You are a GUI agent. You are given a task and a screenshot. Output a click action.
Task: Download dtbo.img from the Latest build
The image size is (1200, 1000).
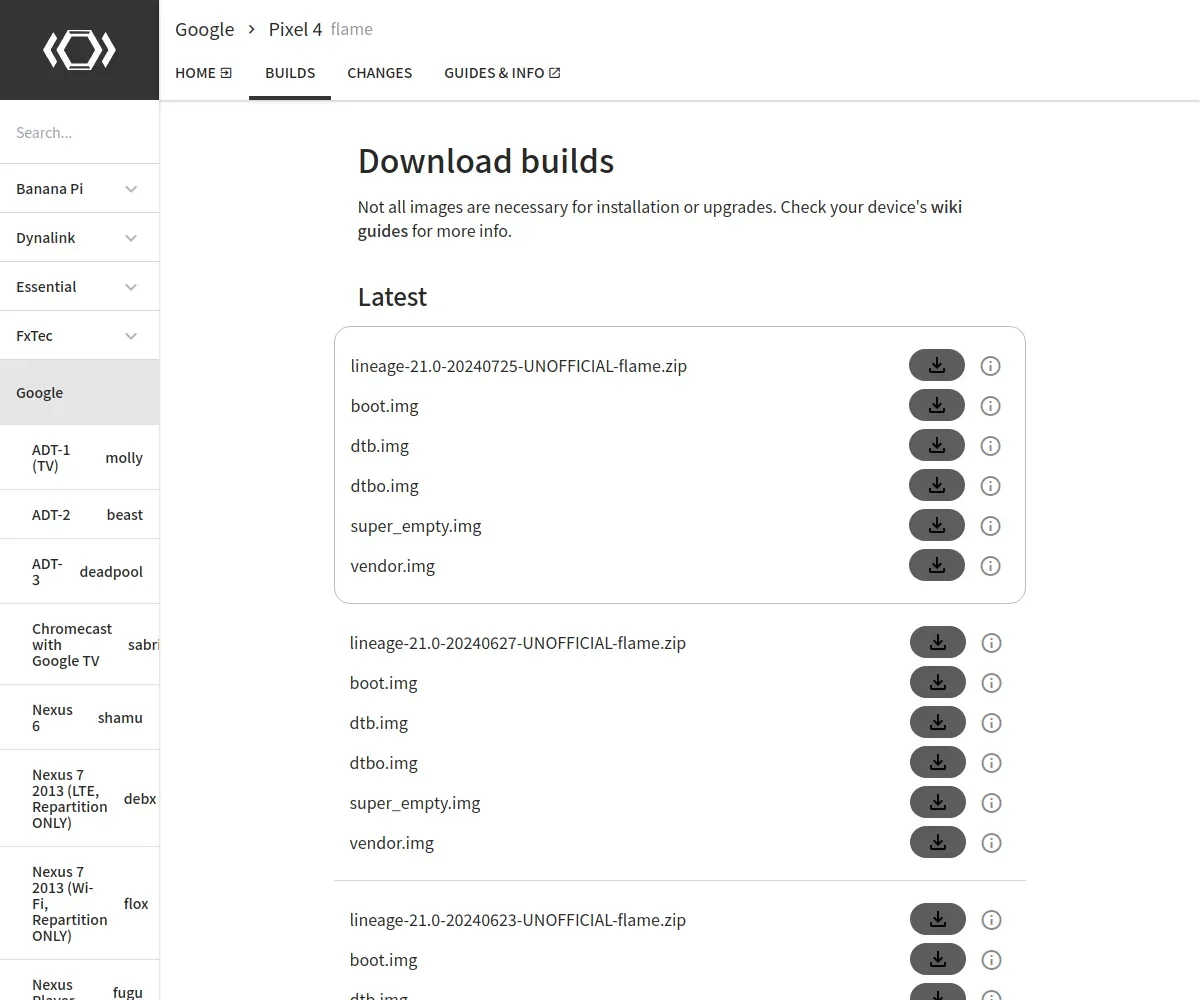click(x=937, y=485)
